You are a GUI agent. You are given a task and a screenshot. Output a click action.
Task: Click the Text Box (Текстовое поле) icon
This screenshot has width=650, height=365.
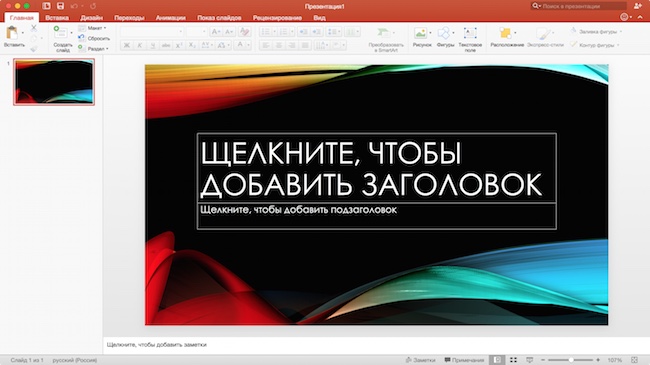(470, 33)
